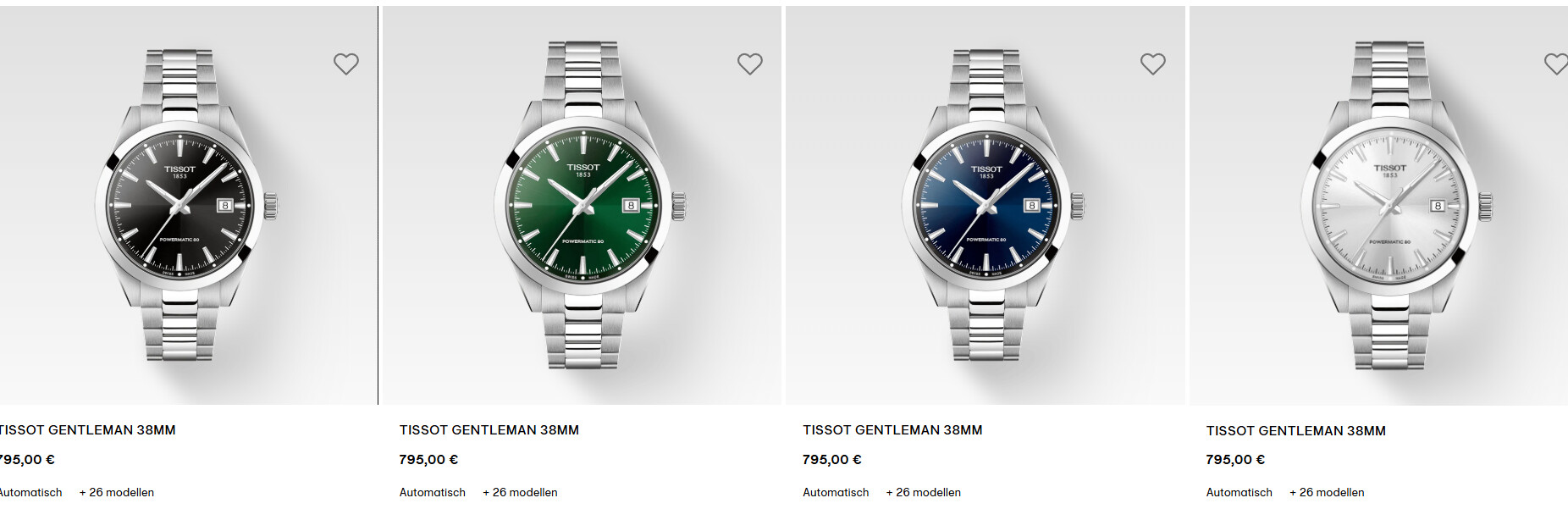1568x509 pixels.
Task: Click Automatisch label under silver watch
Action: click(x=1239, y=492)
